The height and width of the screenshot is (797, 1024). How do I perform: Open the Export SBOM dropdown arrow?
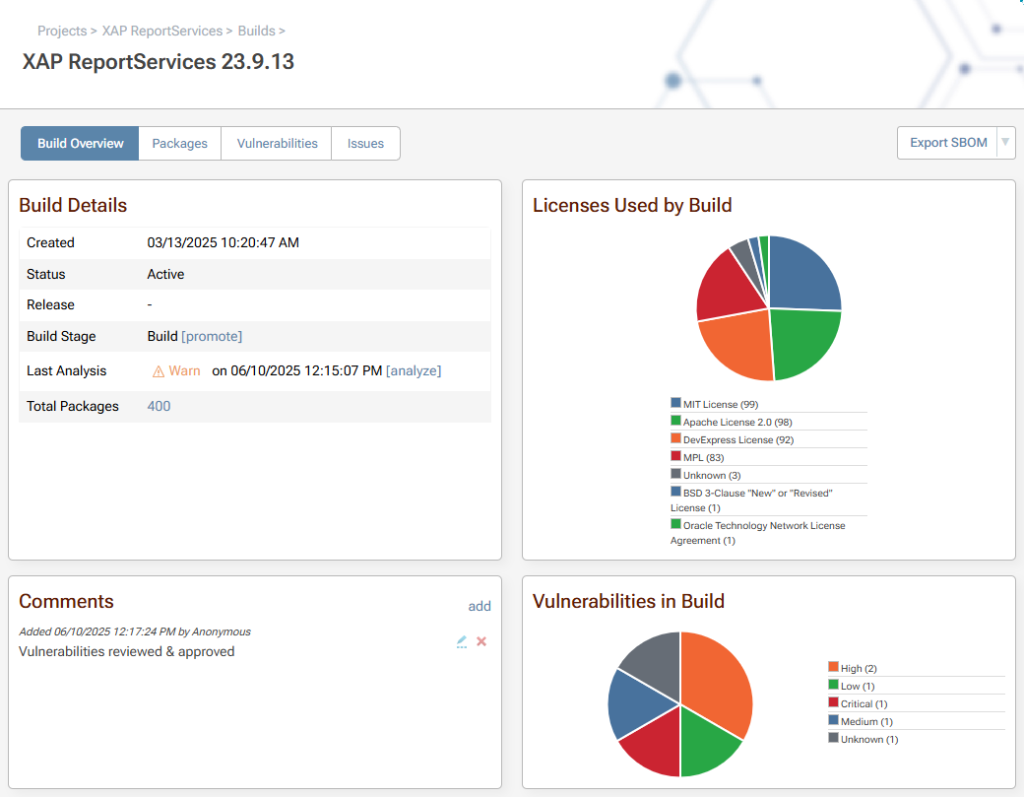coord(1006,143)
